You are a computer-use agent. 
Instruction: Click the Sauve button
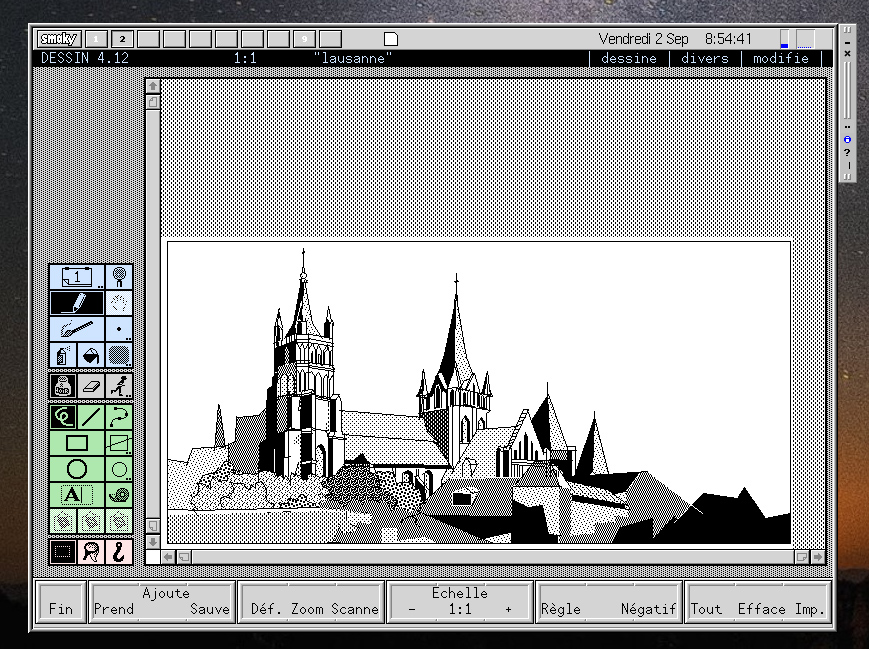pos(210,609)
